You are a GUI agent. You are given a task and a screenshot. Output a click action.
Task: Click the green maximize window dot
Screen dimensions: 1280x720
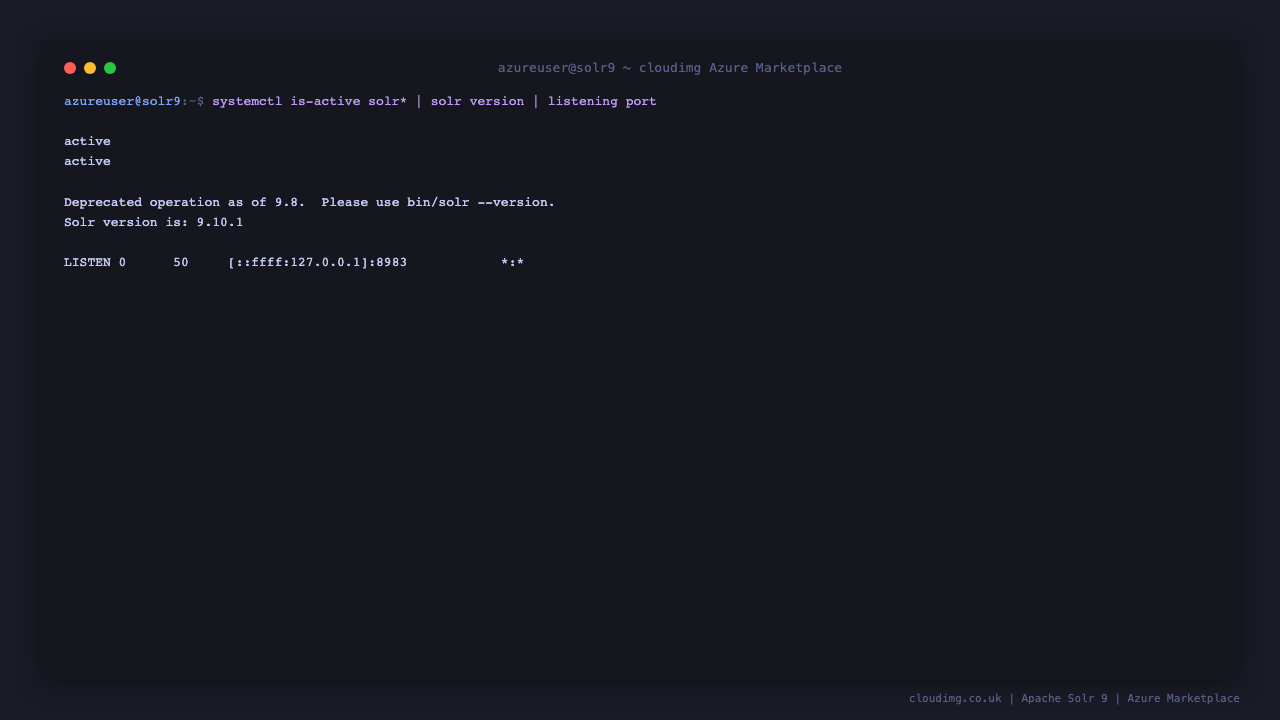pyautogui.click(x=110, y=68)
